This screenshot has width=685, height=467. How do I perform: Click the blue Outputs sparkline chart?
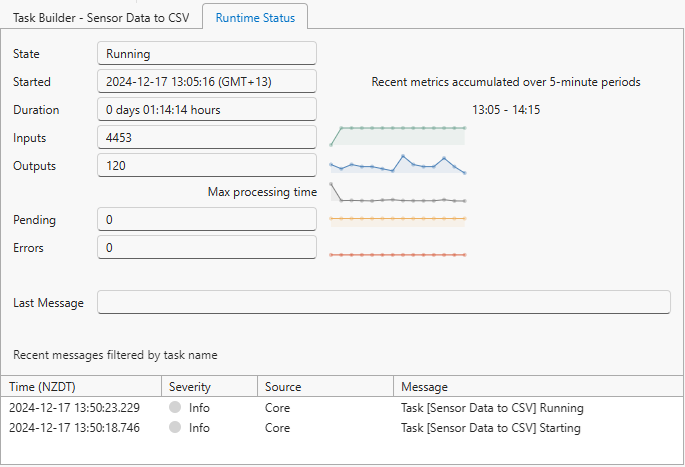pos(398,164)
